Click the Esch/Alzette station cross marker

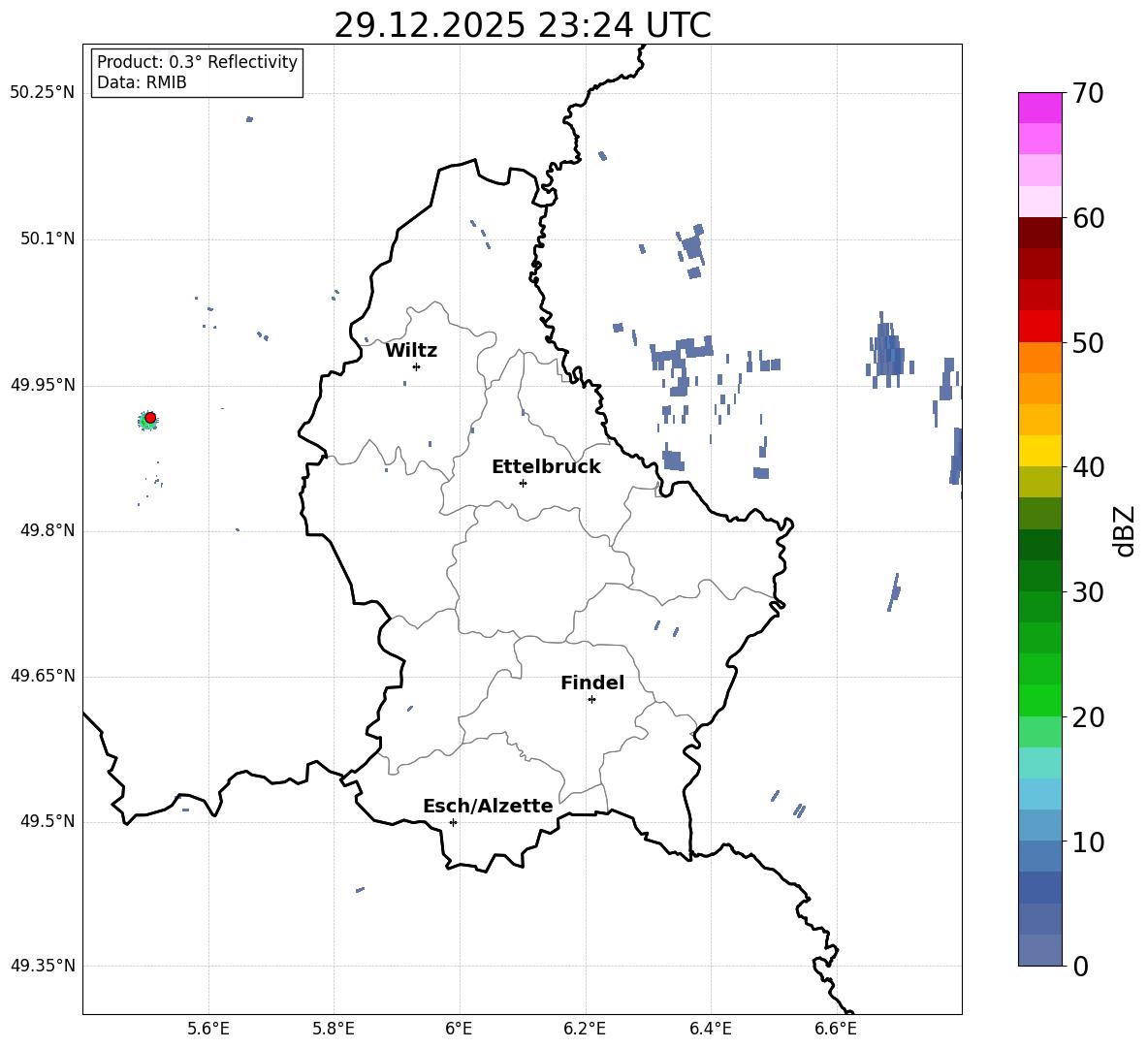453,822
